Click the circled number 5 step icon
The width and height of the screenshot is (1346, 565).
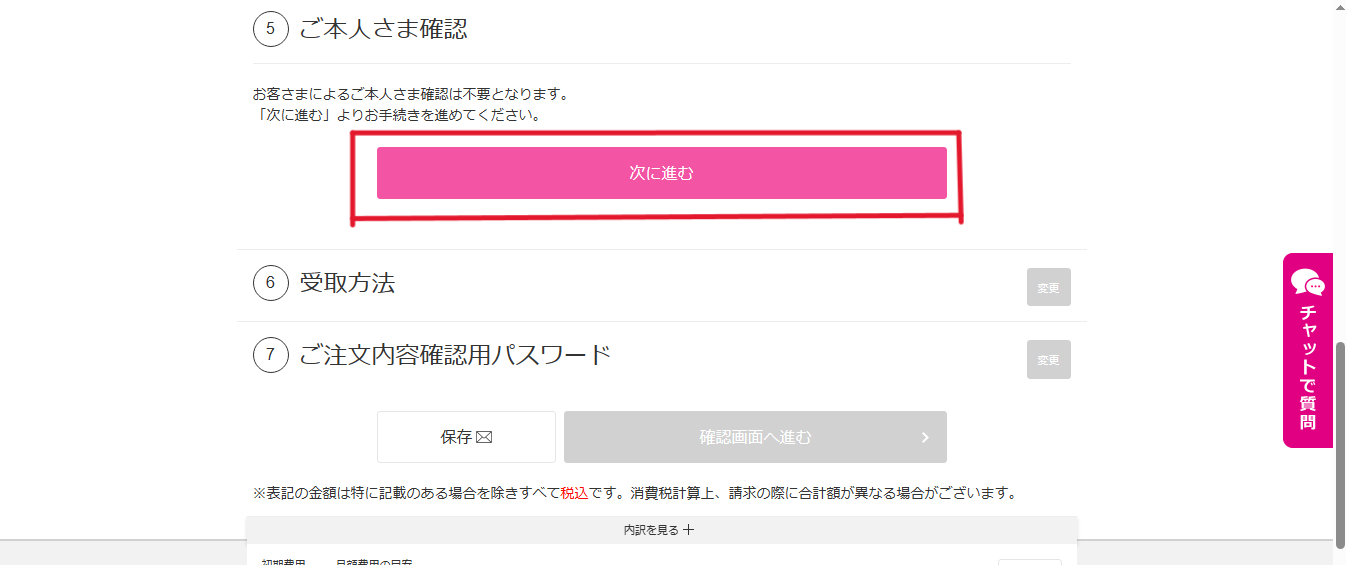coord(271,29)
